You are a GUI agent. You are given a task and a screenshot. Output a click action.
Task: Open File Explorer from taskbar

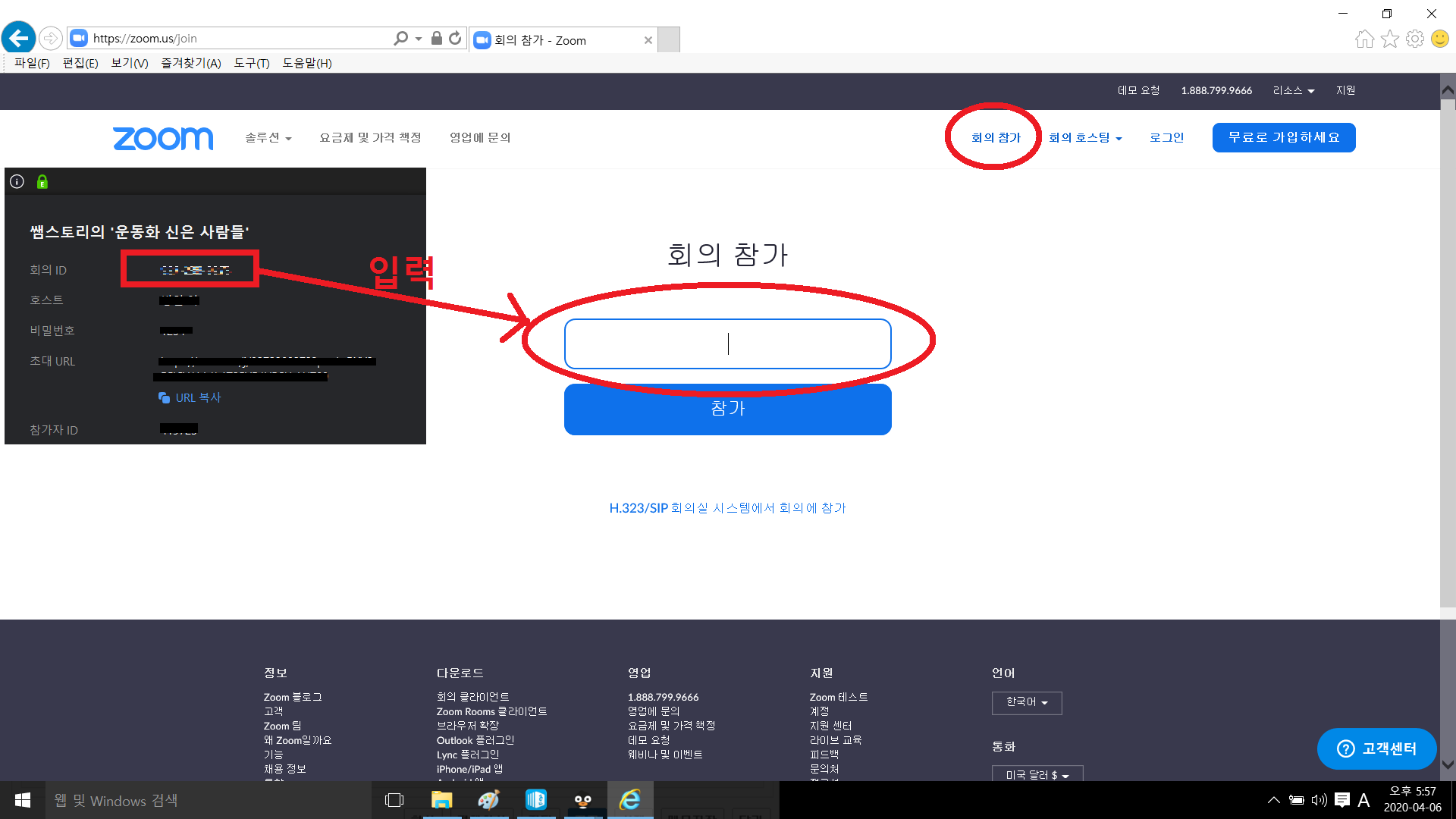(x=441, y=800)
